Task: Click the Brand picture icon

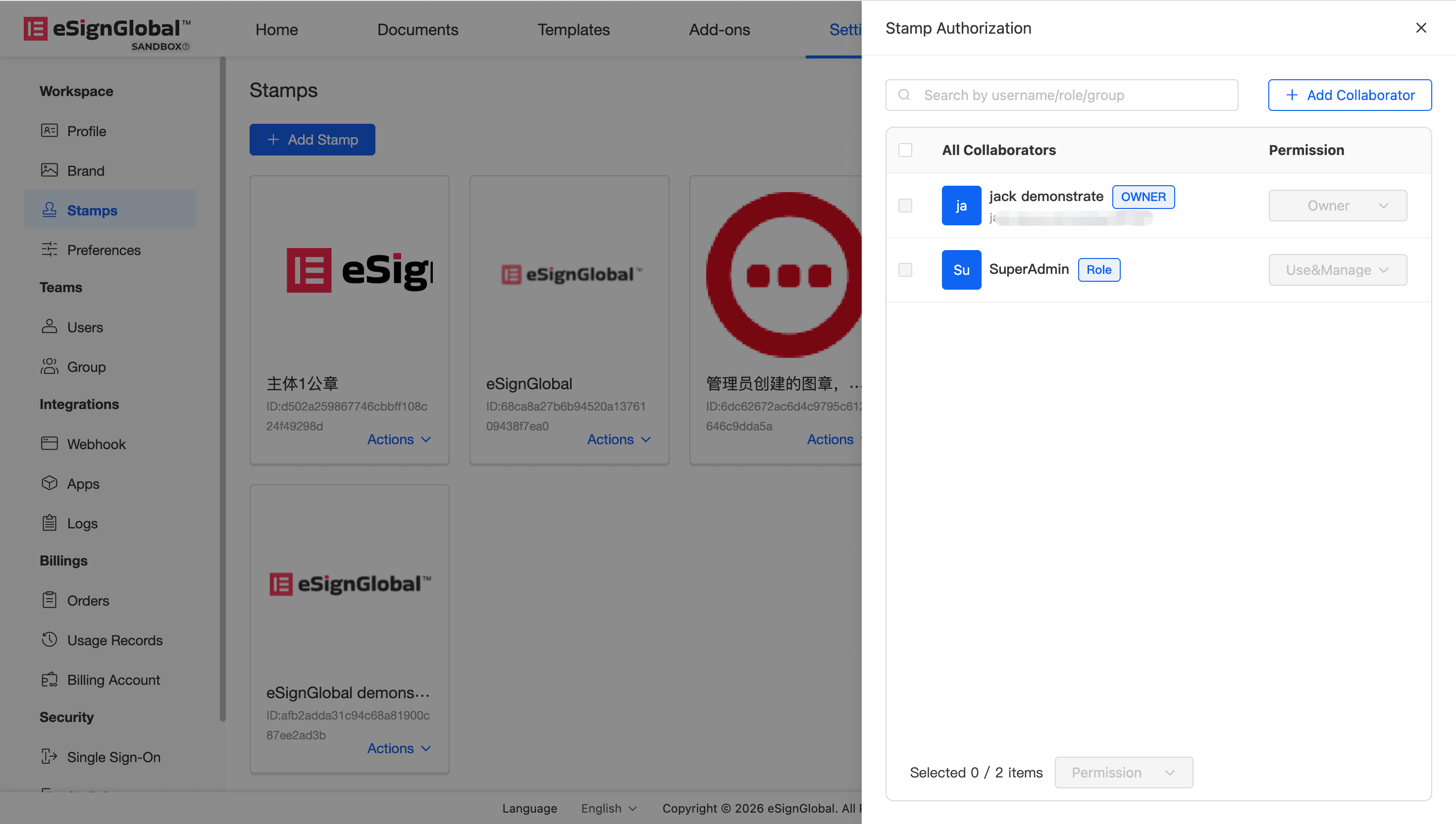Action: click(49, 170)
